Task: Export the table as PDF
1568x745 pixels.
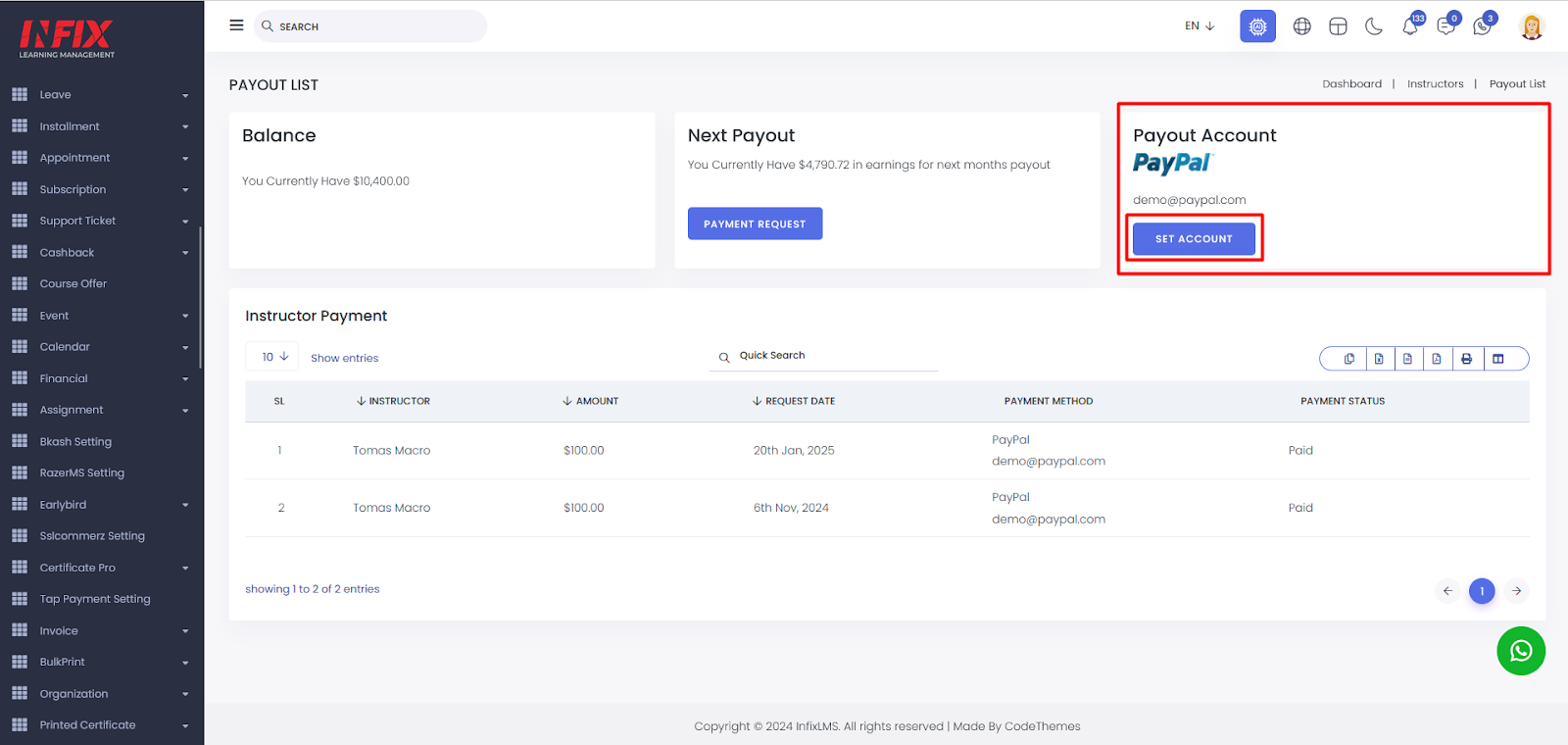Action: tap(1437, 359)
